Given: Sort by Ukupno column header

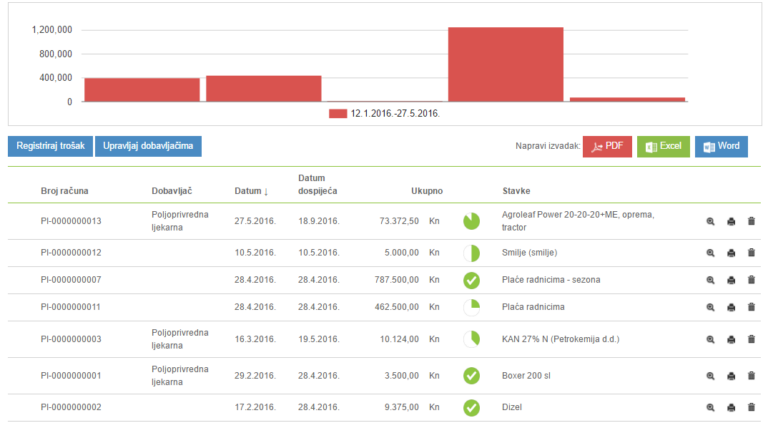Looking at the screenshot, I should click(427, 191).
